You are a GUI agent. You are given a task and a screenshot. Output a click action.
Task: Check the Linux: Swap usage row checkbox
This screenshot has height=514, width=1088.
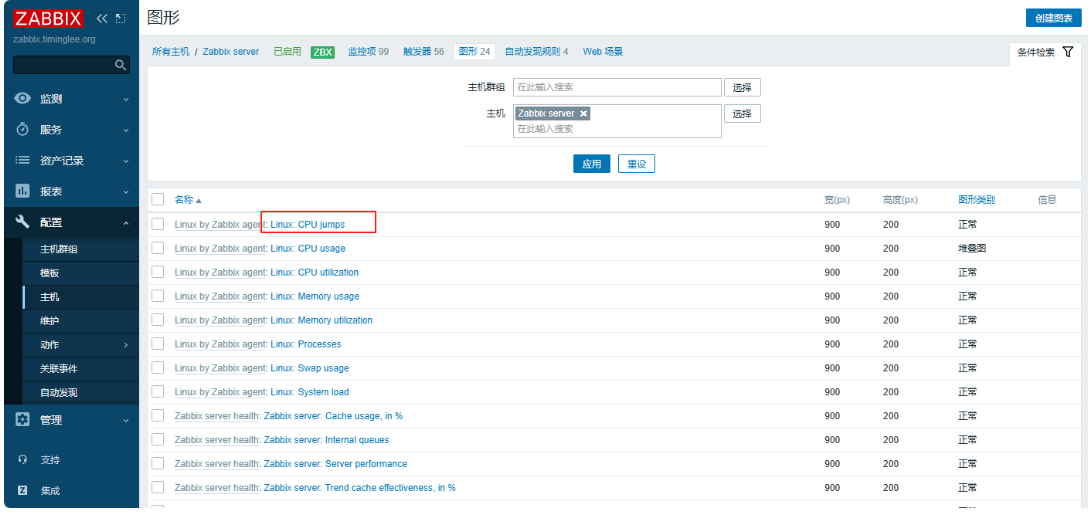tap(158, 368)
